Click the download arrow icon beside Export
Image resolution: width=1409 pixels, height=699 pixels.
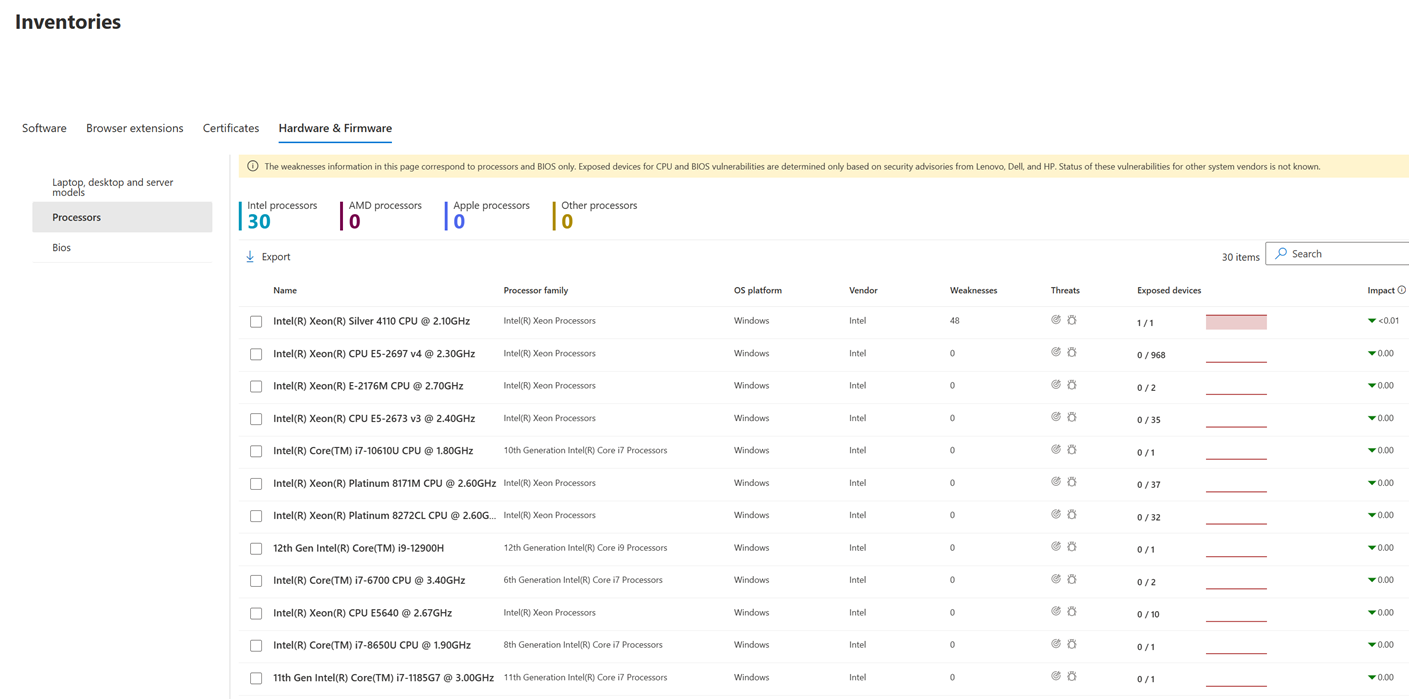(250, 257)
